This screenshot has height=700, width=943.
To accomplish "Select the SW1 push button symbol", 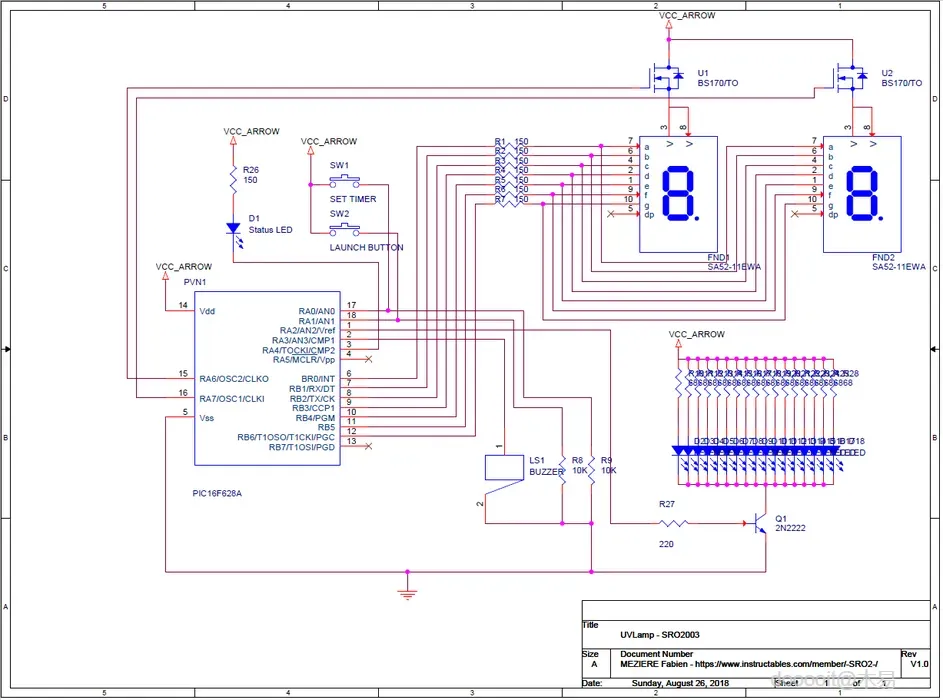I will [x=345, y=180].
